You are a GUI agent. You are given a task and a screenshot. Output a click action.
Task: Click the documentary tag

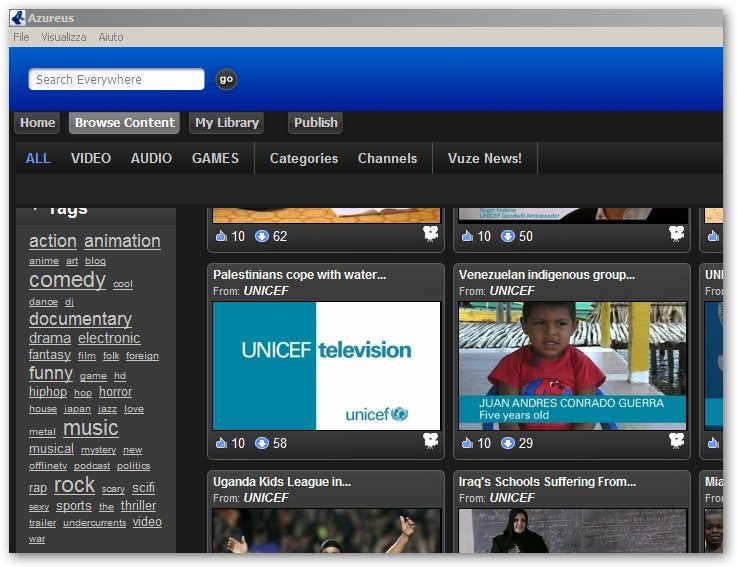80,319
